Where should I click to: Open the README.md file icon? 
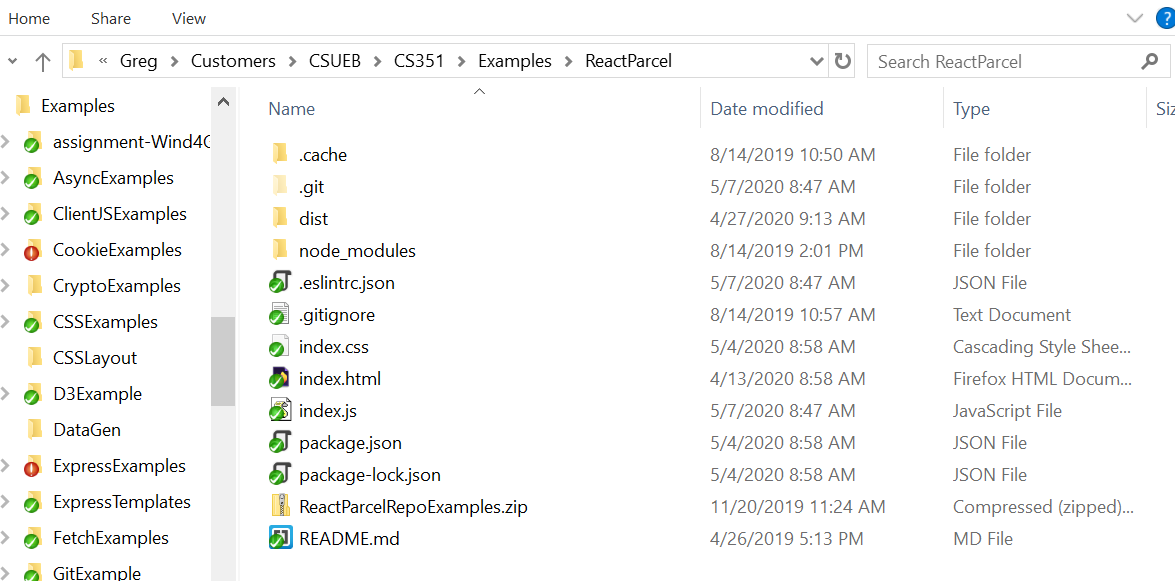(x=279, y=538)
